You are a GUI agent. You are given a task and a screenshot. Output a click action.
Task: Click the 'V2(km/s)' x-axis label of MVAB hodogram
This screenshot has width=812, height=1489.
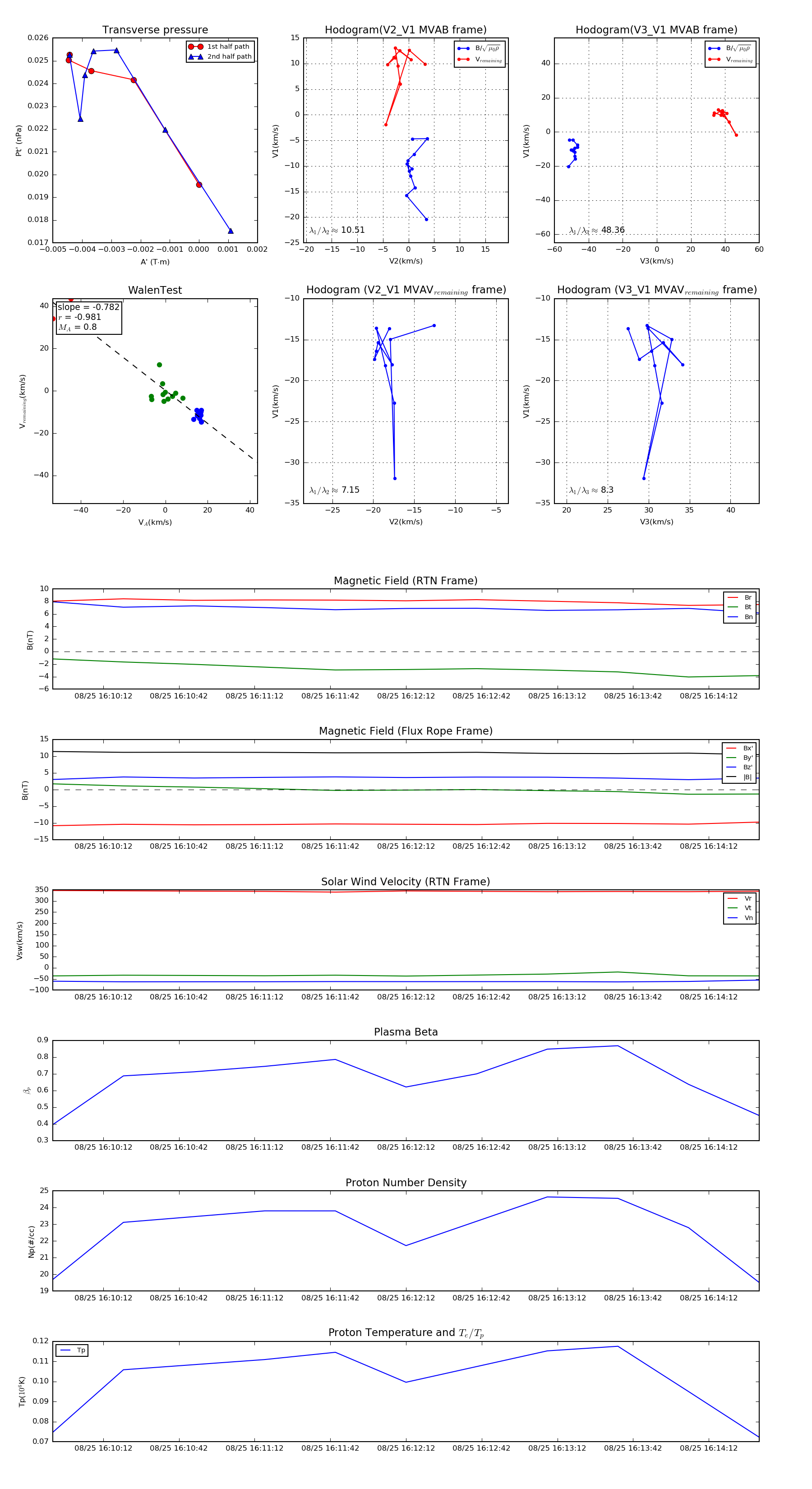(x=406, y=261)
